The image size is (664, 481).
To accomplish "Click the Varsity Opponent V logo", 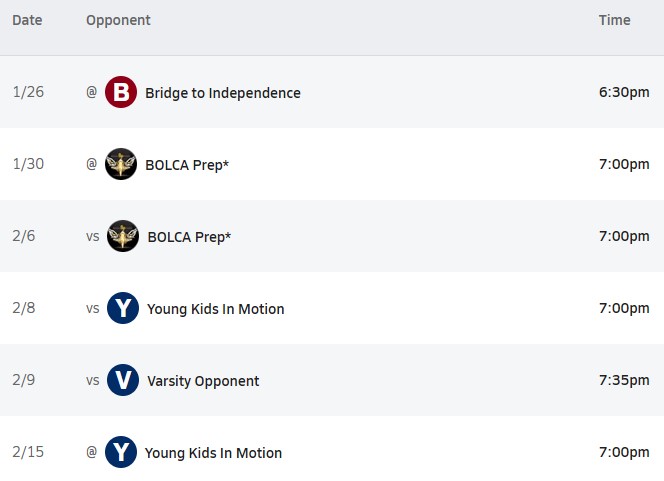I will click(x=123, y=381).
